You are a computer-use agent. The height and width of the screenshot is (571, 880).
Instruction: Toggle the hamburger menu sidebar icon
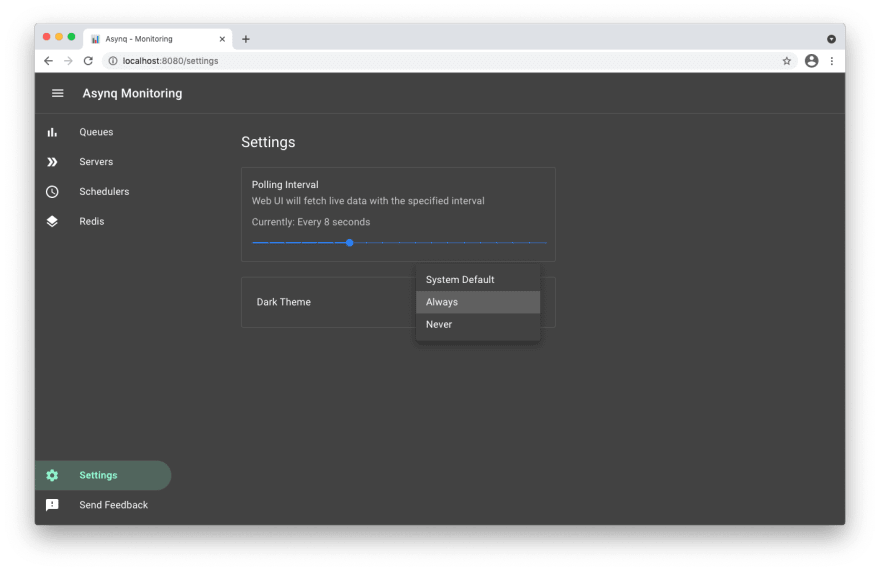(x=57, y=93)
